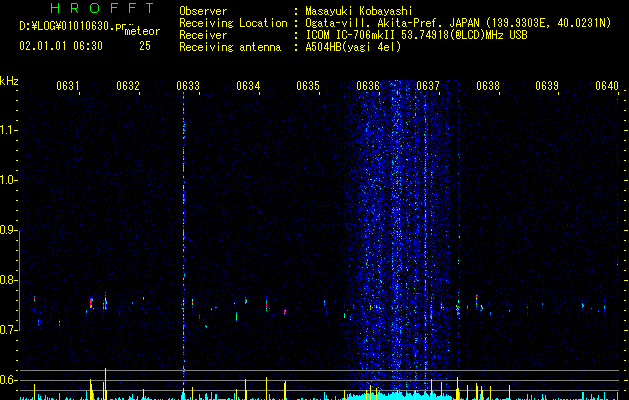Screen dimensions: 629x400
Task: Click the meteor label above the count
Action: point(142,31)
